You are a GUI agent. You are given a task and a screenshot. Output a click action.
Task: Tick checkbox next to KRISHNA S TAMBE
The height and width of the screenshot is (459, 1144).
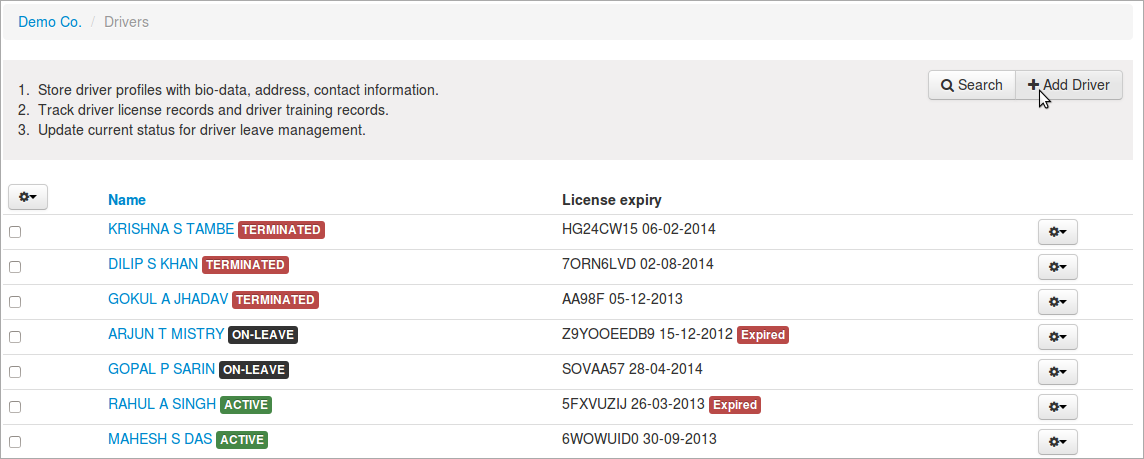pos(15,232)
